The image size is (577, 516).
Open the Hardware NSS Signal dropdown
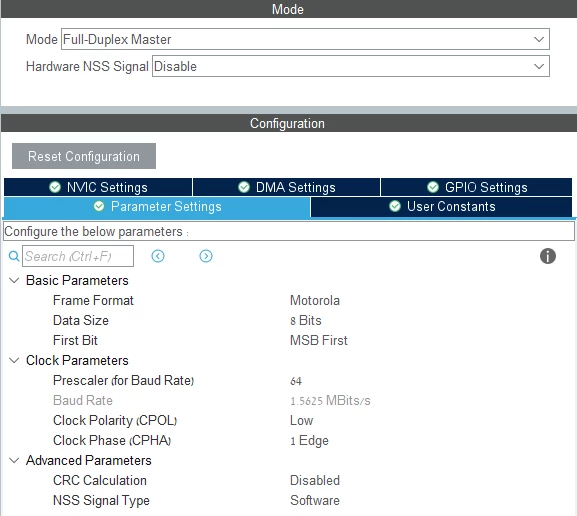click(x=351, y=66)
